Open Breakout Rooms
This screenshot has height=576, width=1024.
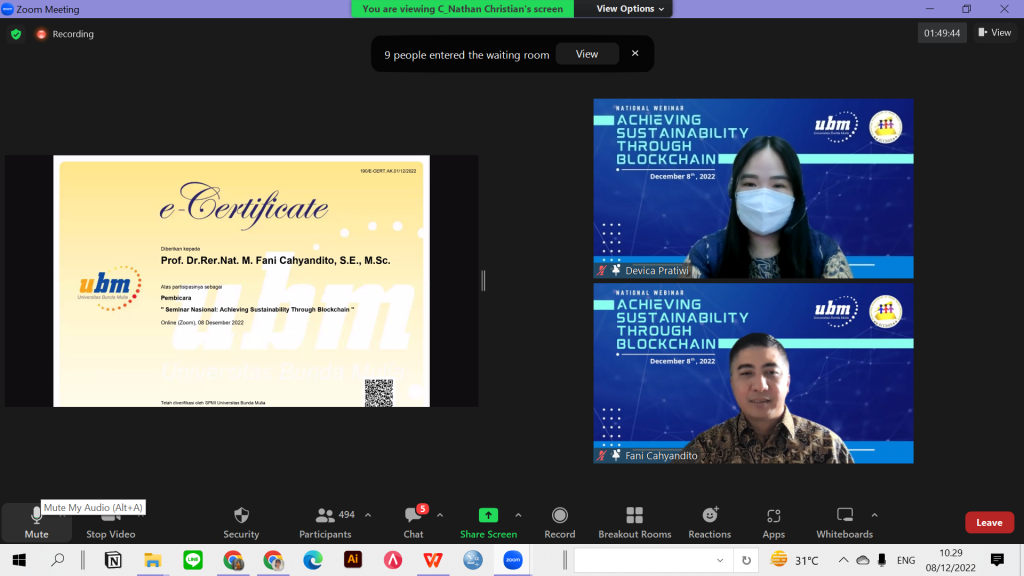pyautogui.click(x=634, y=523)
